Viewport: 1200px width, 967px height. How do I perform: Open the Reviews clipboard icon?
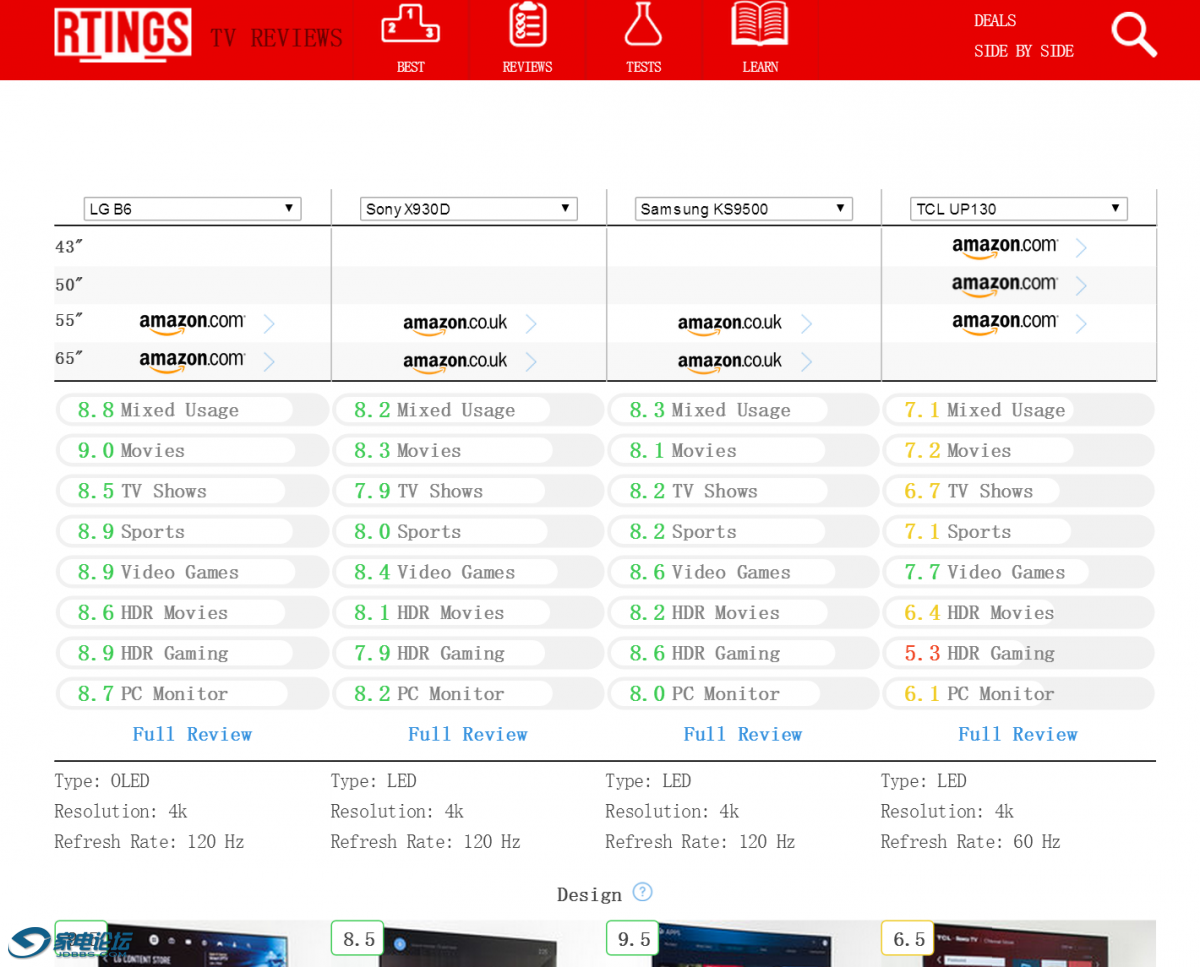[527, 27]
